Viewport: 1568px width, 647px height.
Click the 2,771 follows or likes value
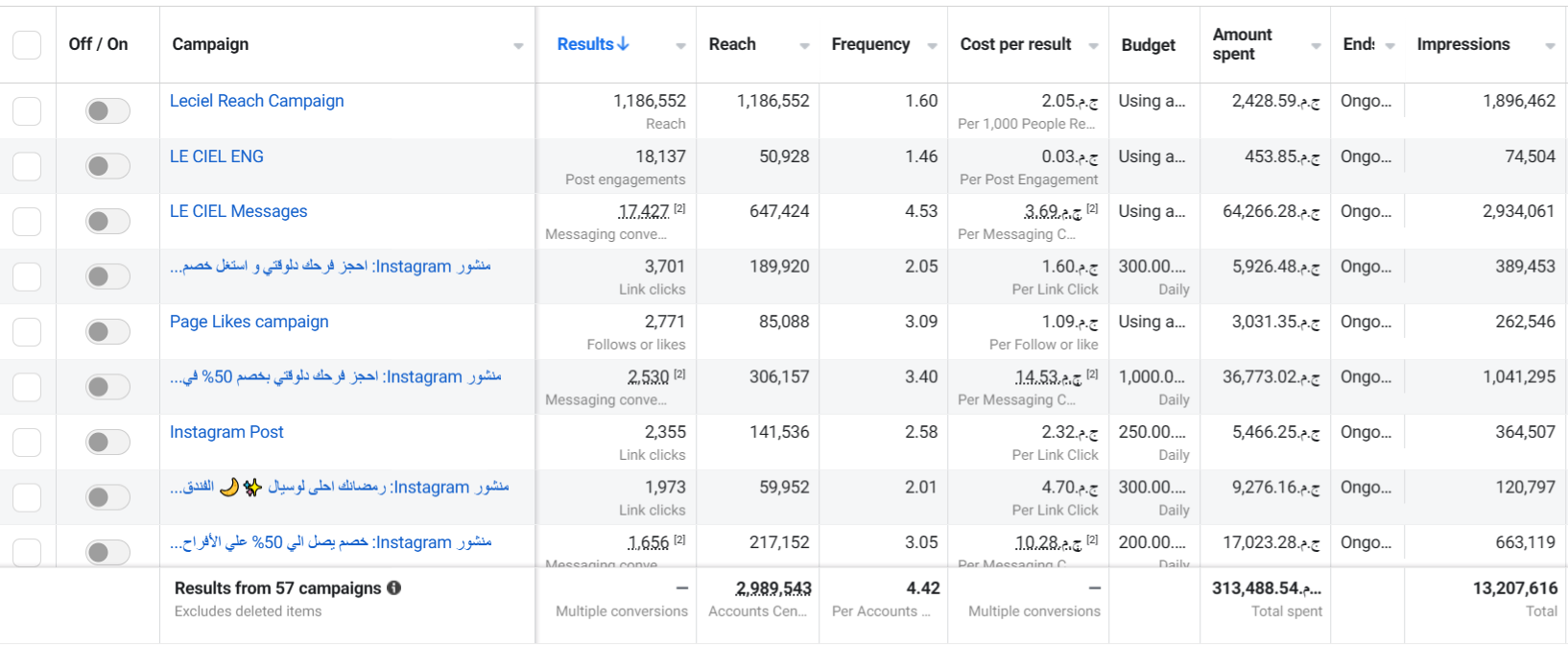(665, 322)
